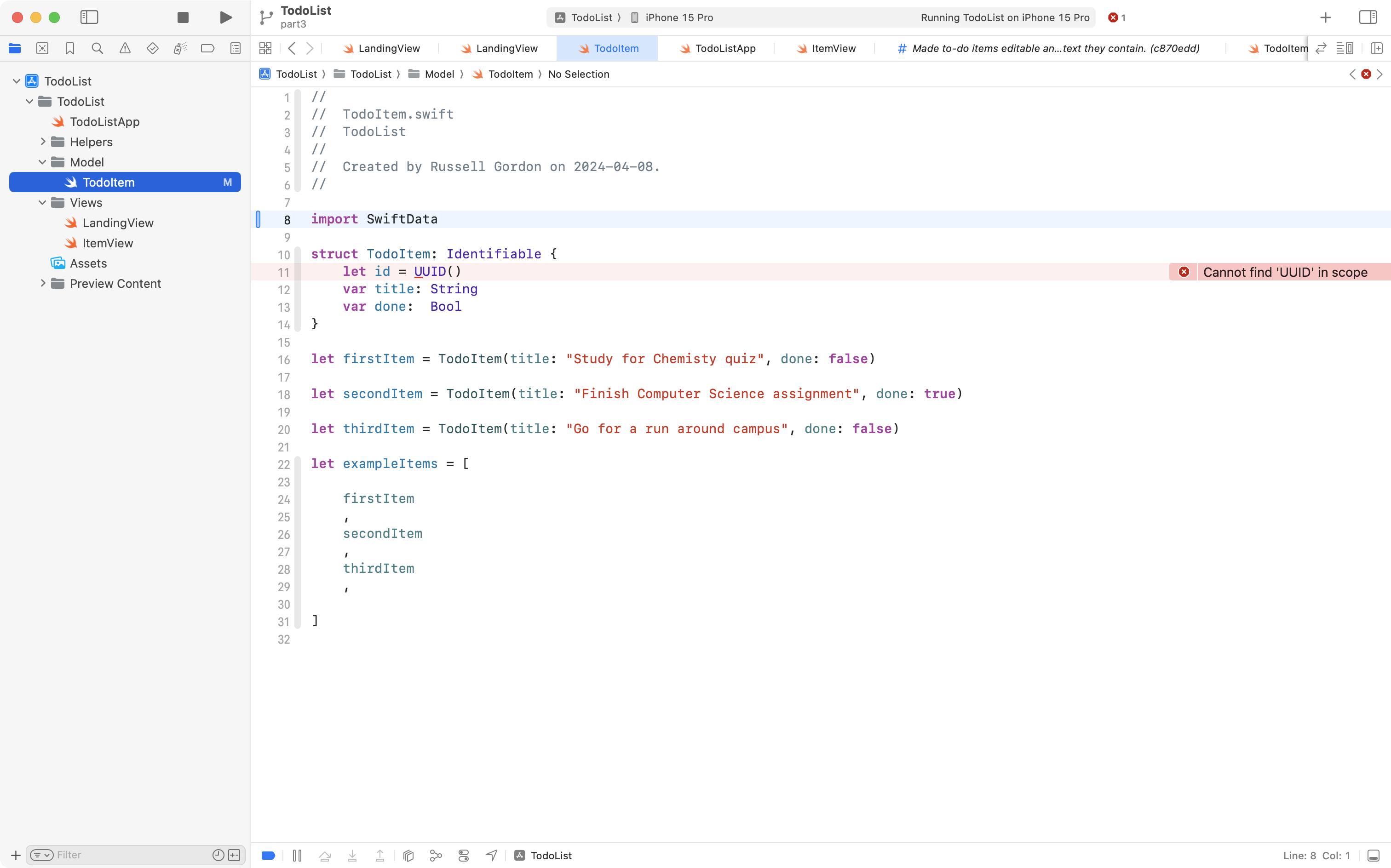
Task: Toggle environment overrides
Action: [464, 855]
